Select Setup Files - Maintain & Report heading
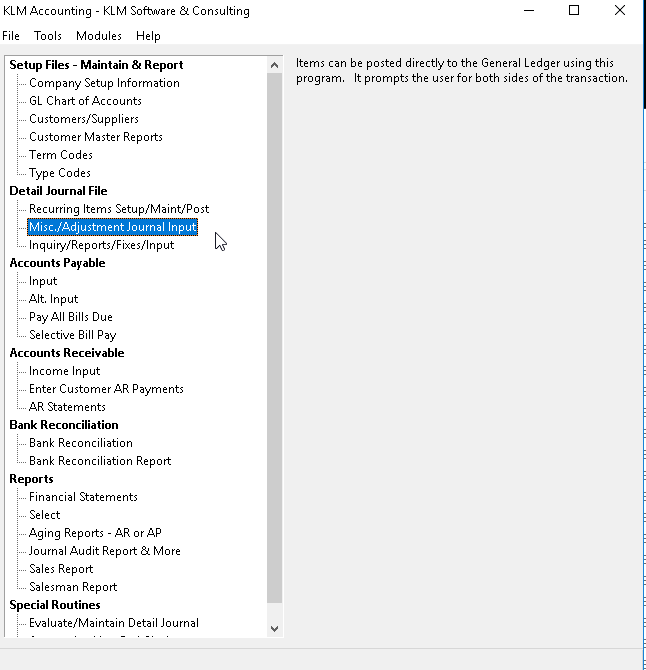This screenshot has width=646, height=670. click(x=96, y=65)
